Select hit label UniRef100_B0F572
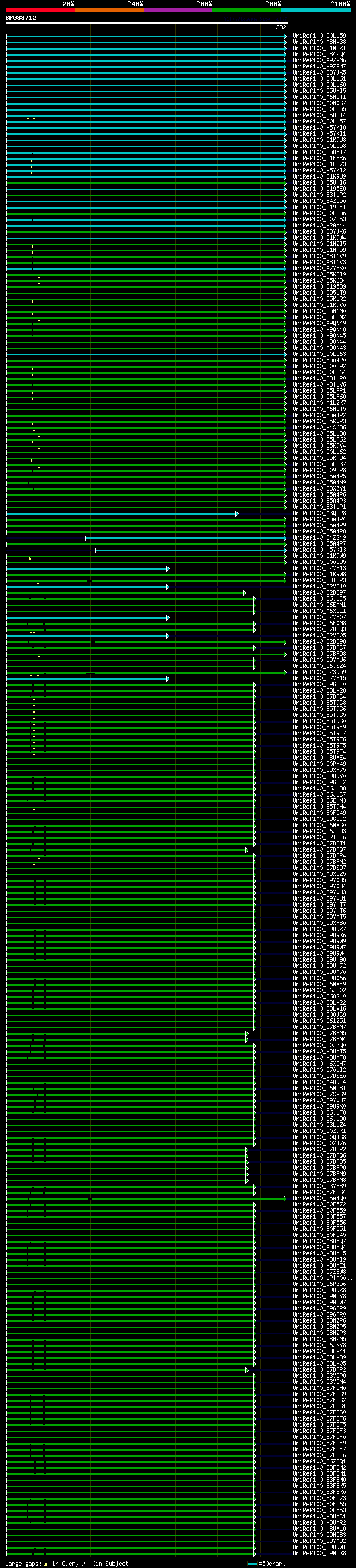 click(319, 1205)
